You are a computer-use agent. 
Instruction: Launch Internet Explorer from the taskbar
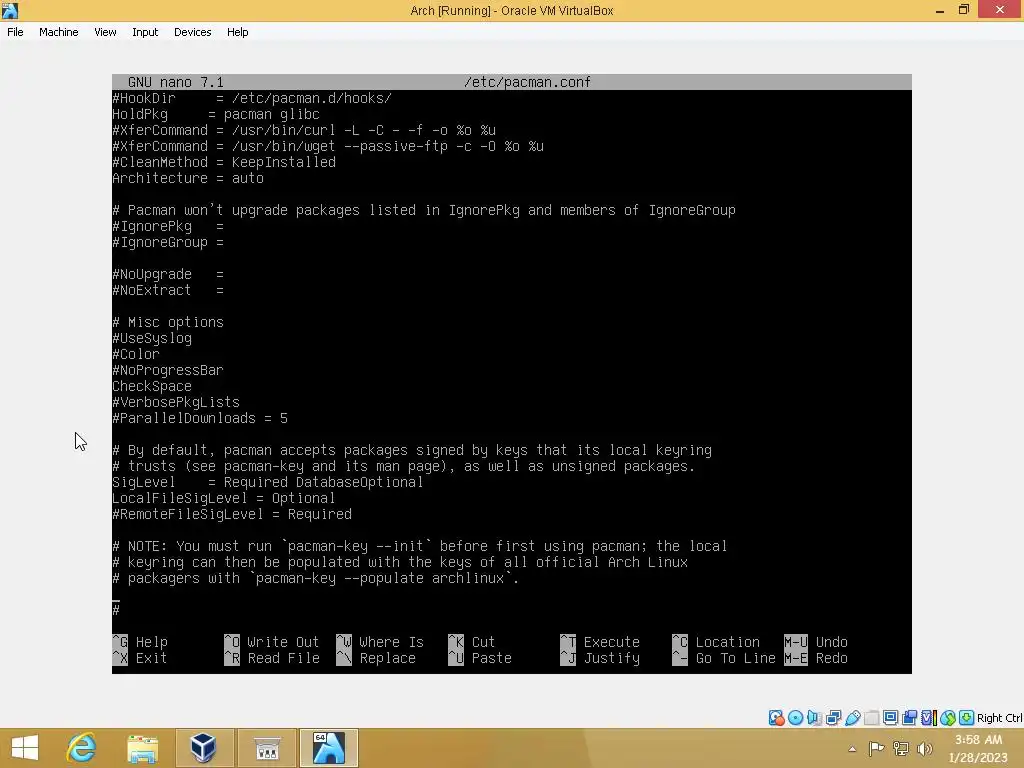[x=82, y=748]
